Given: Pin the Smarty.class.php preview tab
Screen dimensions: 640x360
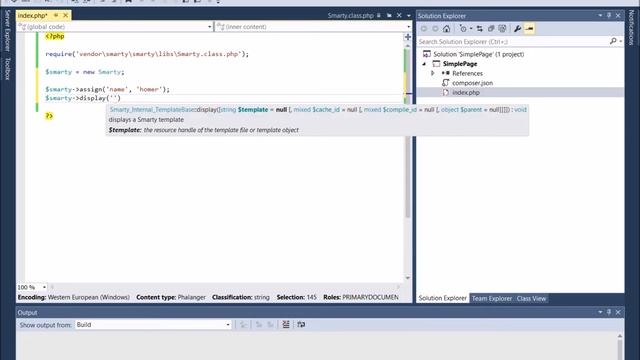Looking at the screenshot, I should click(x=379, y=16).
